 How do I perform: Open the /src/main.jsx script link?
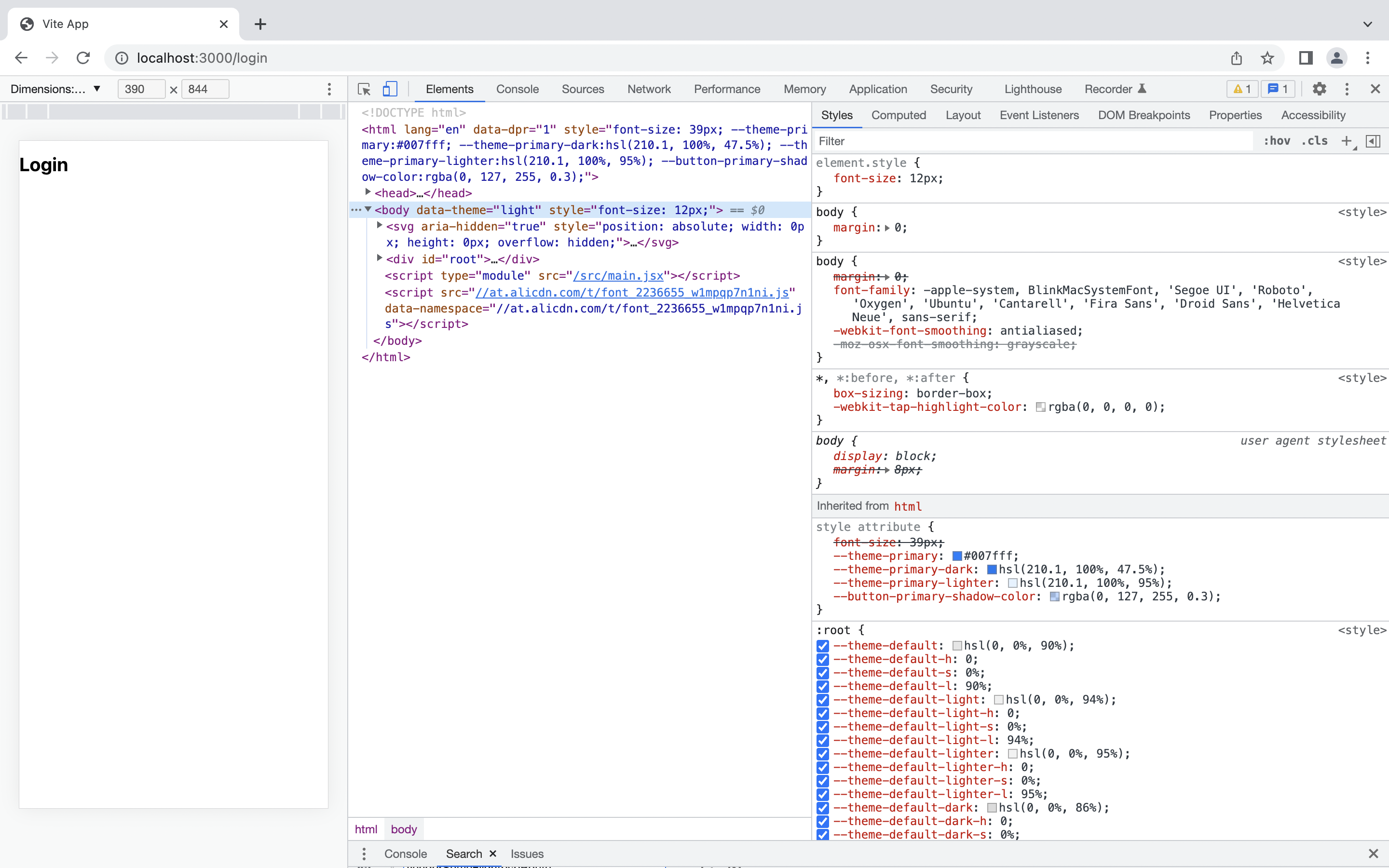(x=618, y=275)
